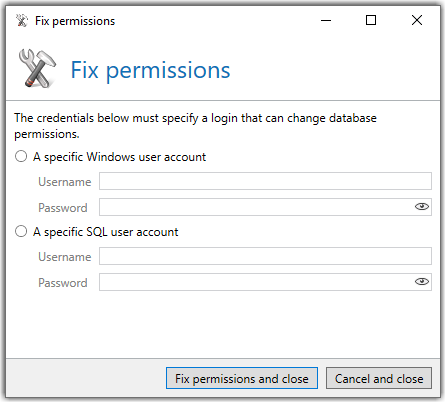Choose the specific SQL user account radio button

(x=21, y=231)
